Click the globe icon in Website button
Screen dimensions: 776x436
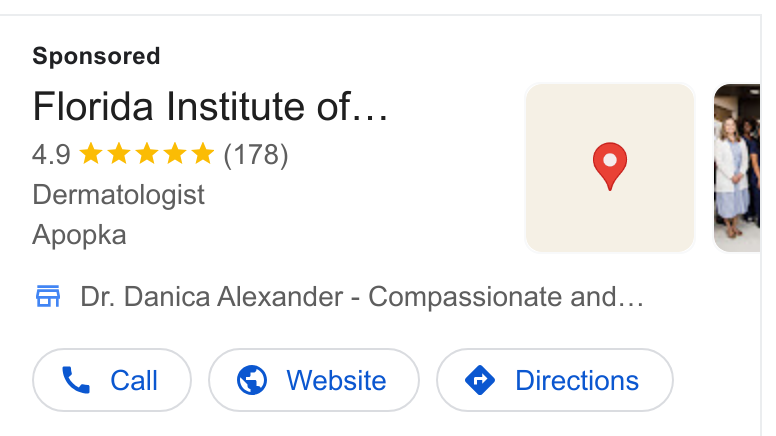coord(252,380)
